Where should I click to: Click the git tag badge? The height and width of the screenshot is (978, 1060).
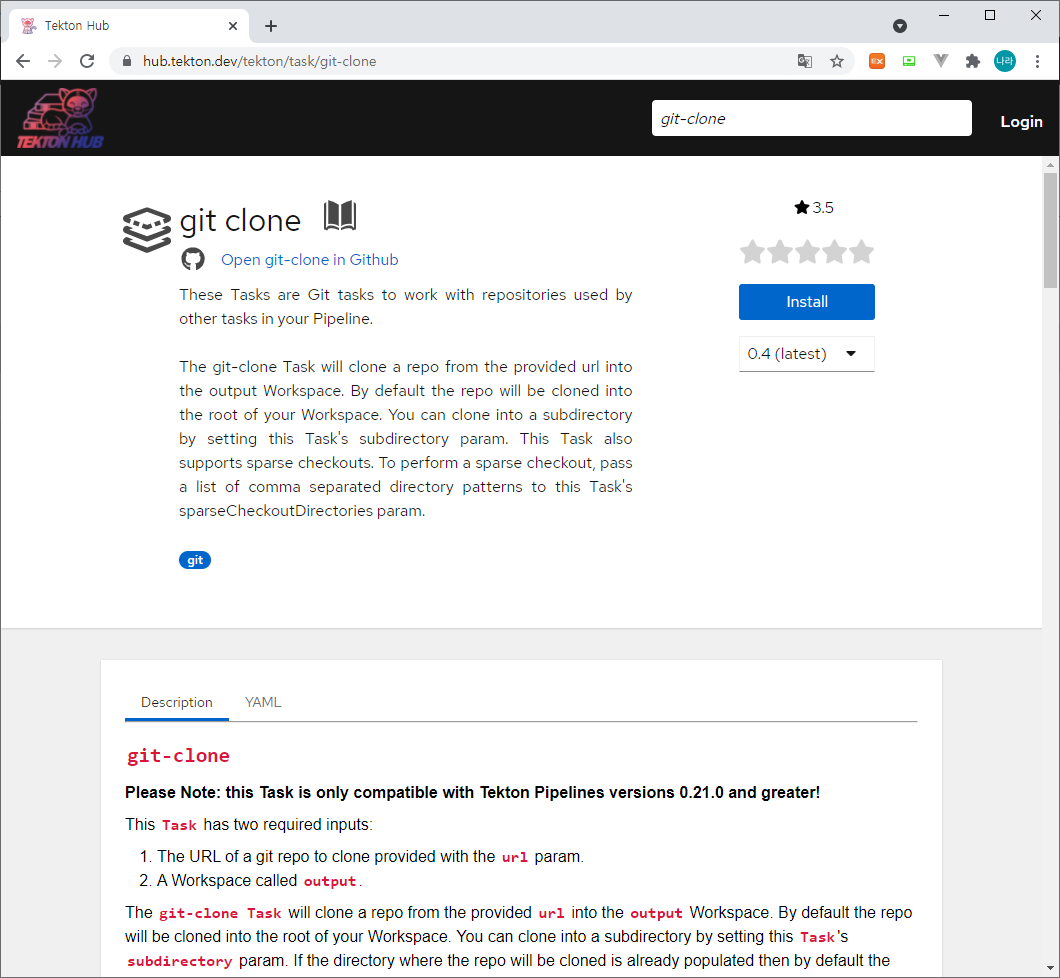pos(195,560)
